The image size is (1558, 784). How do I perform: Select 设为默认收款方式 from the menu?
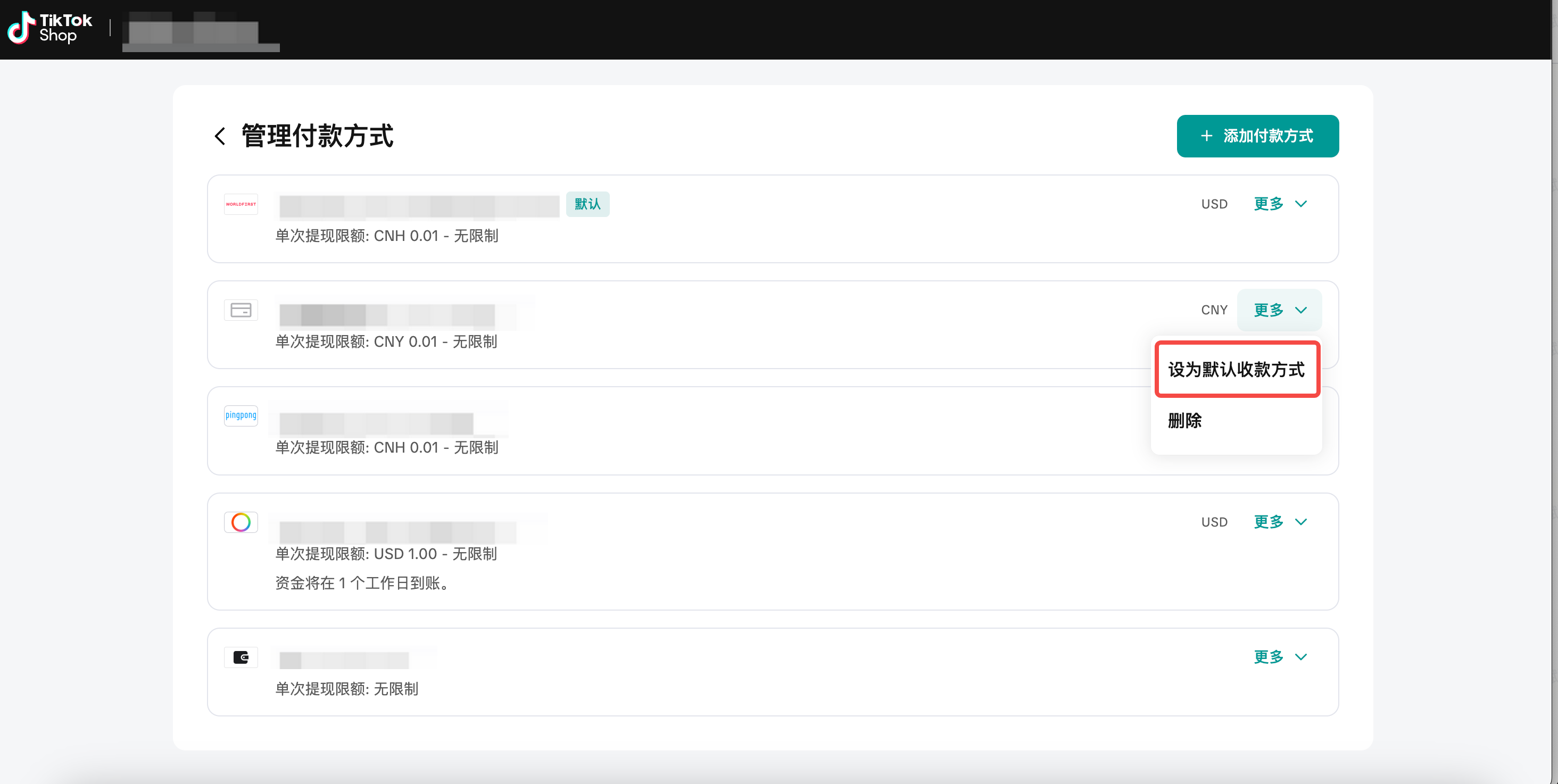(1236, 369)
